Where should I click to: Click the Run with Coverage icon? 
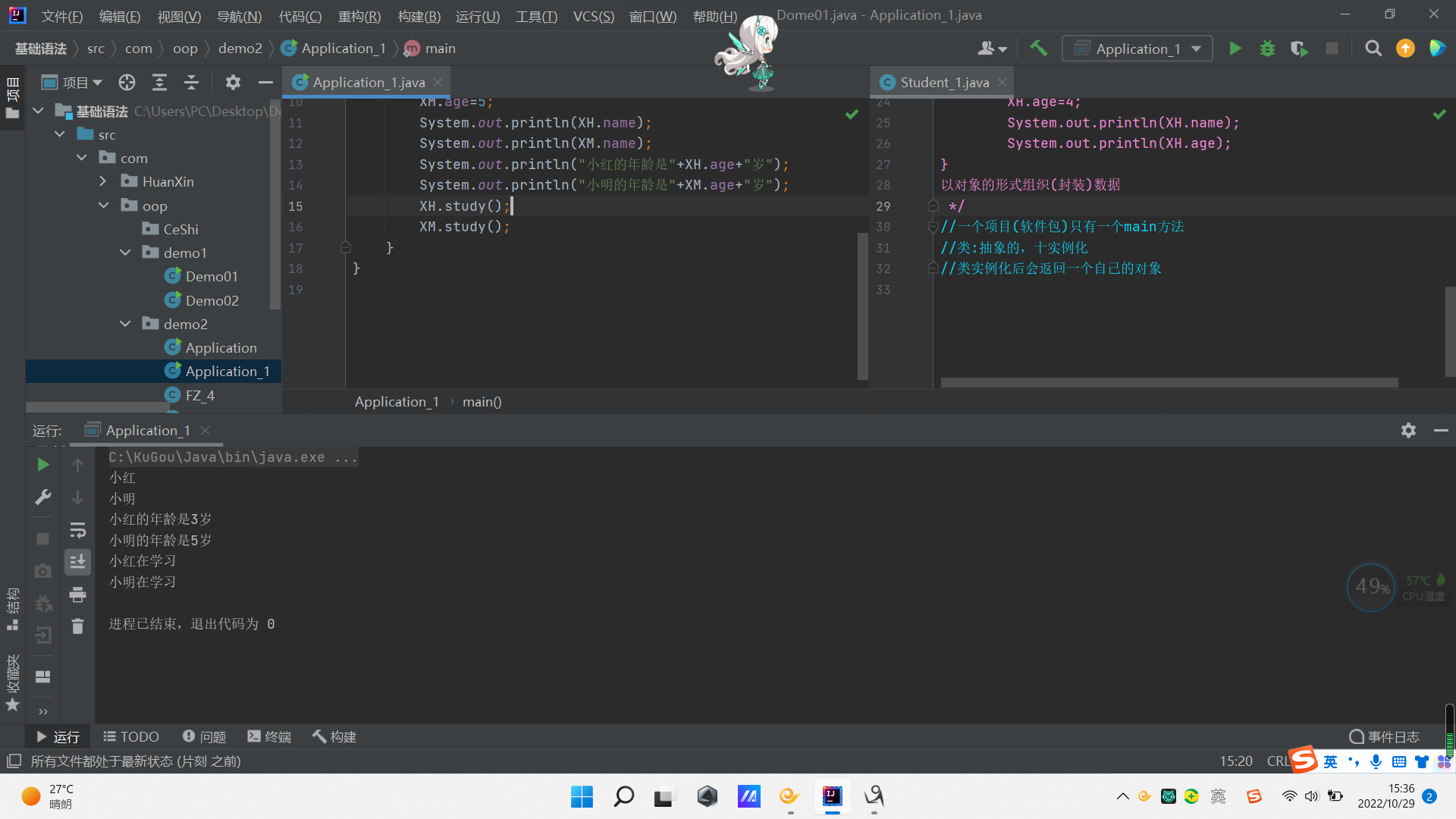click(x=1299, y=49)
